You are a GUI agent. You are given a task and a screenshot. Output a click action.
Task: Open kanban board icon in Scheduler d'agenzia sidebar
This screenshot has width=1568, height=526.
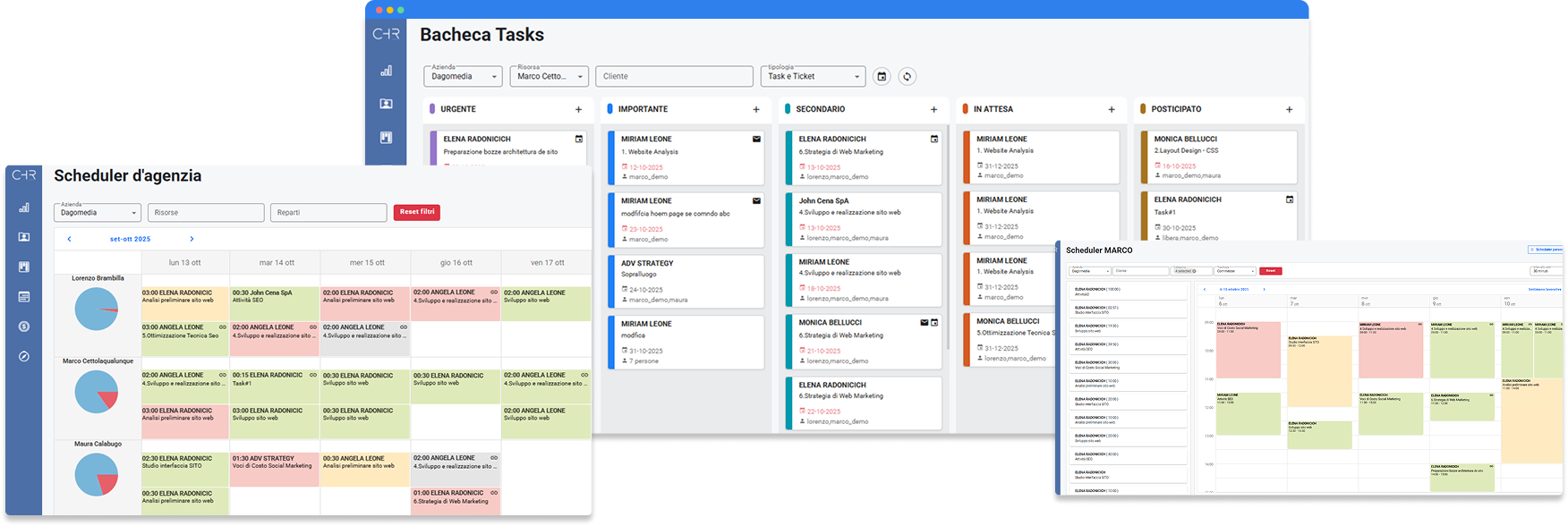24,267
